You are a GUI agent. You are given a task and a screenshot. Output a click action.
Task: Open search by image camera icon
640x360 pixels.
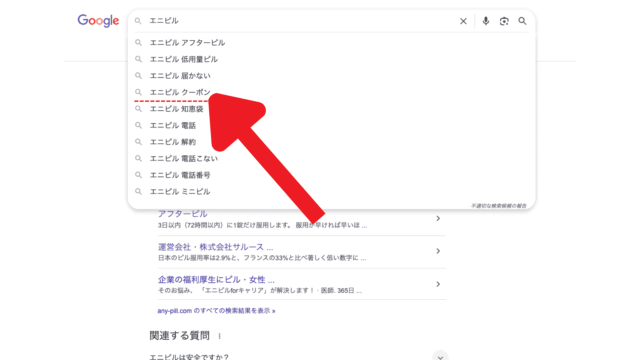(504, 21)
